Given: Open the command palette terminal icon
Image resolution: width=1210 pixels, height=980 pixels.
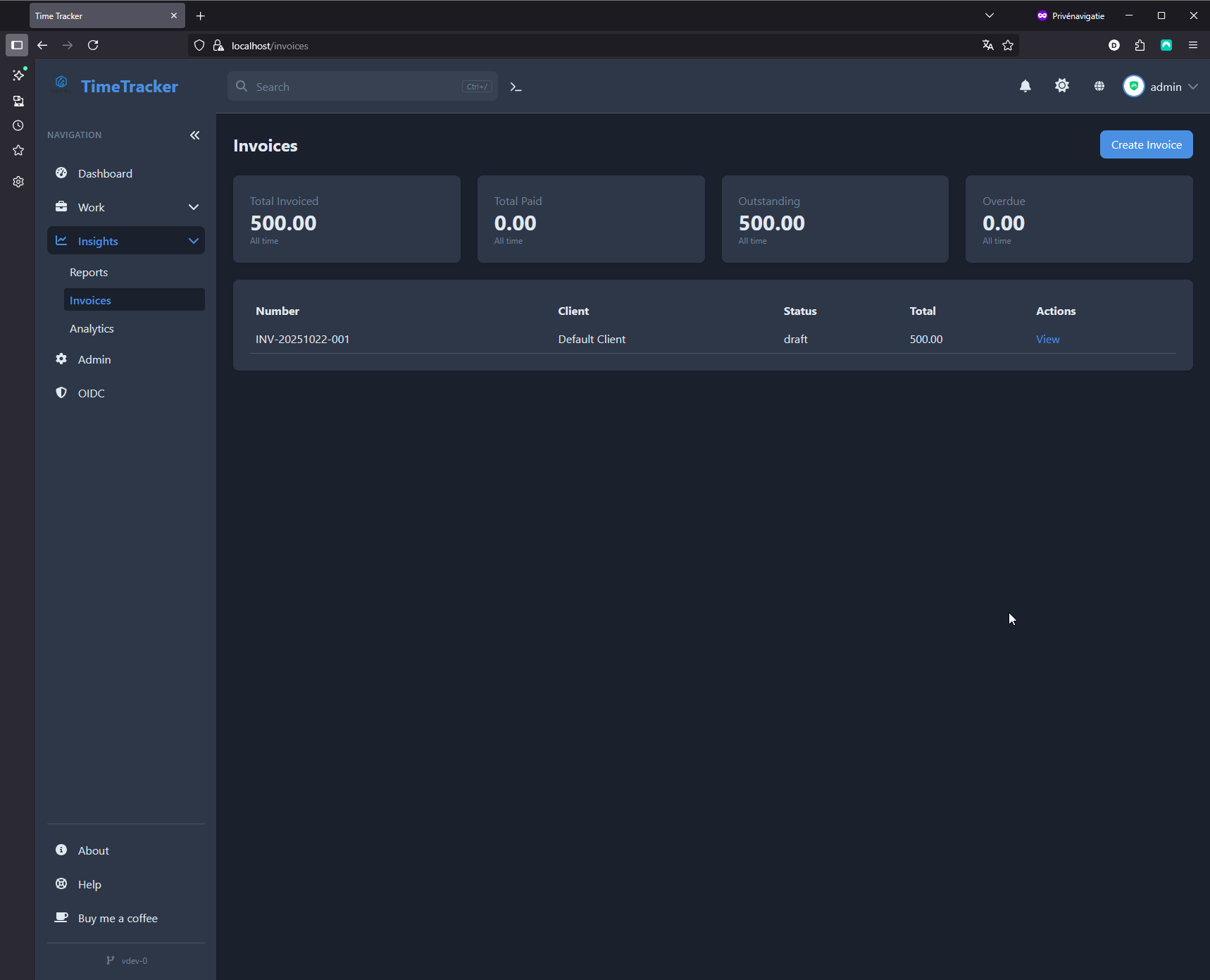Looking at the screenshot, I should coord(516,87).
